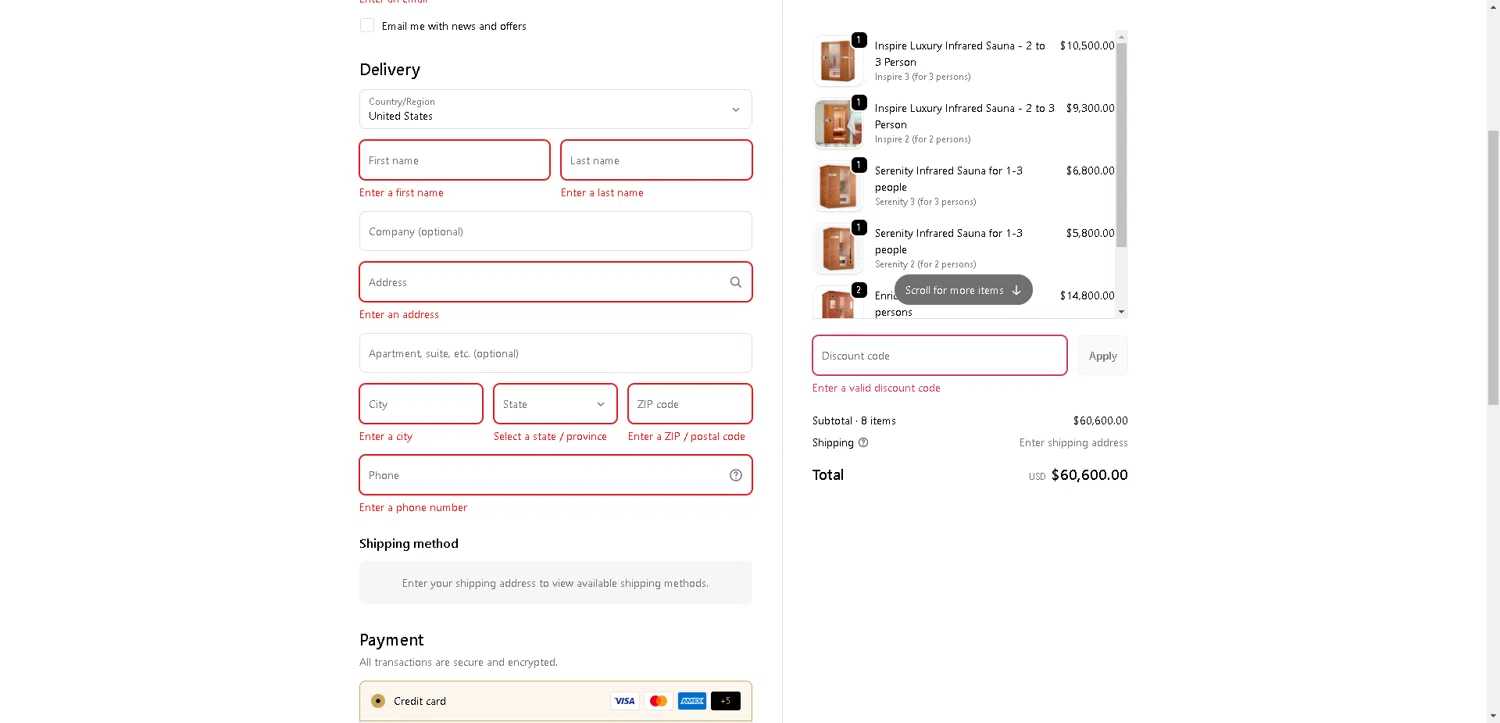Click the Total $60,600.00 amount
This screenshot has height=723, width=1500.
coord(1089,475)
